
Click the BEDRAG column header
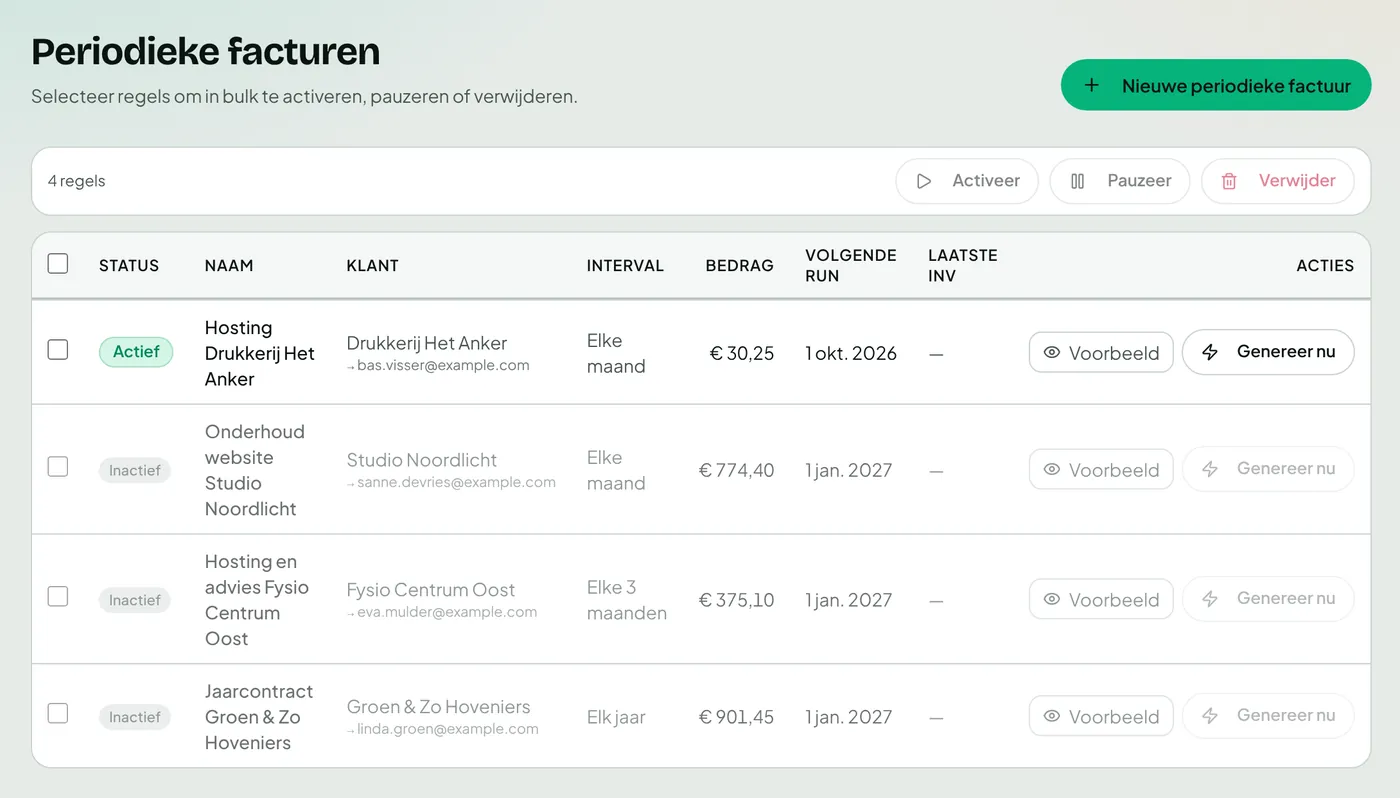(739, 266)
